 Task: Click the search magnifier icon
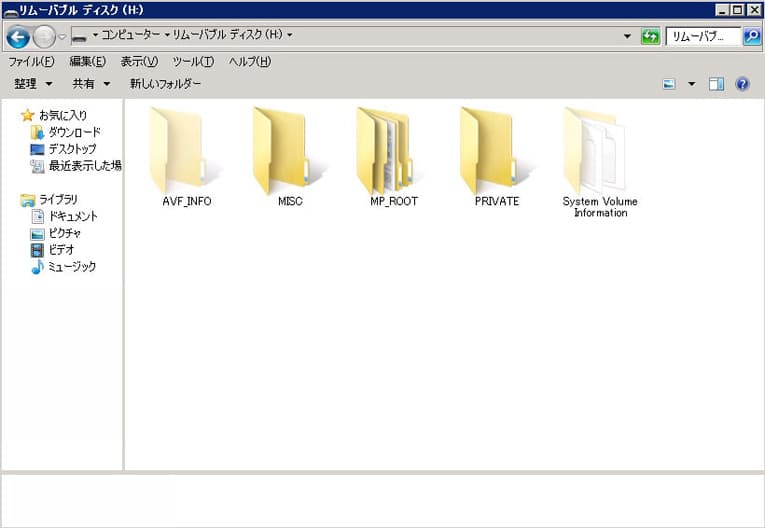tap(751, 36)
